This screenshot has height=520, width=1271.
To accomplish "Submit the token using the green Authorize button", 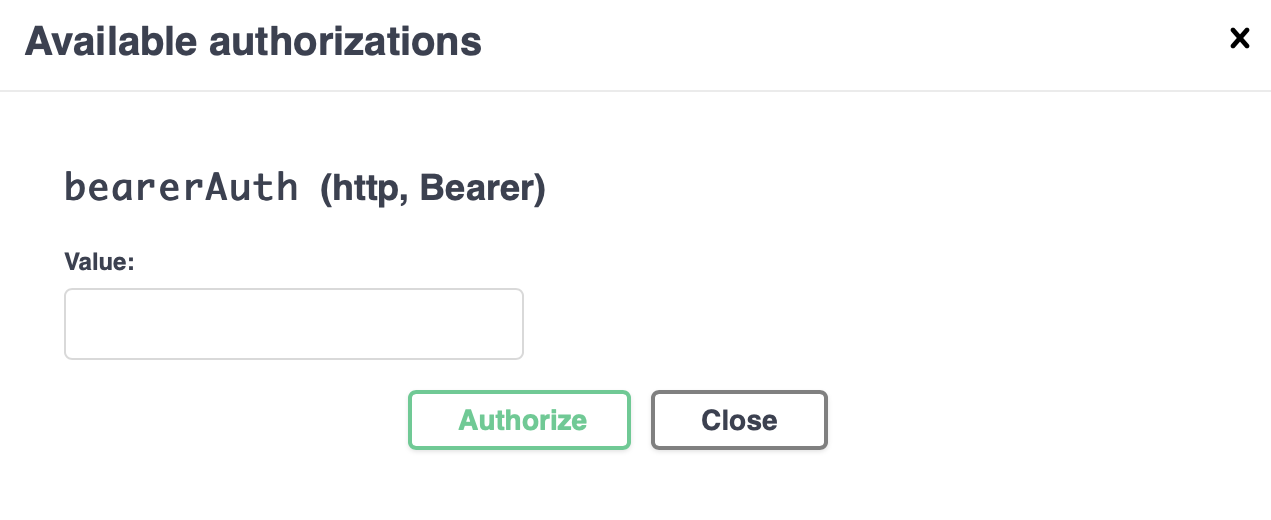I will click(519, 420).
